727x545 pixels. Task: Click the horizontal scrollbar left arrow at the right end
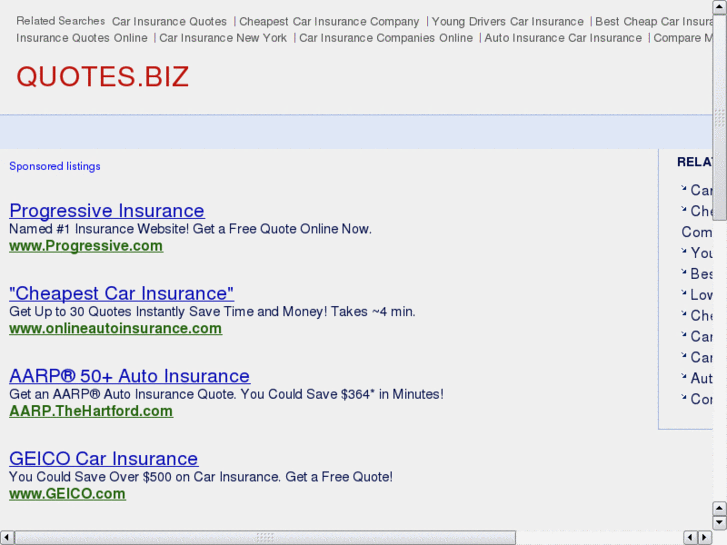point(690,538)
